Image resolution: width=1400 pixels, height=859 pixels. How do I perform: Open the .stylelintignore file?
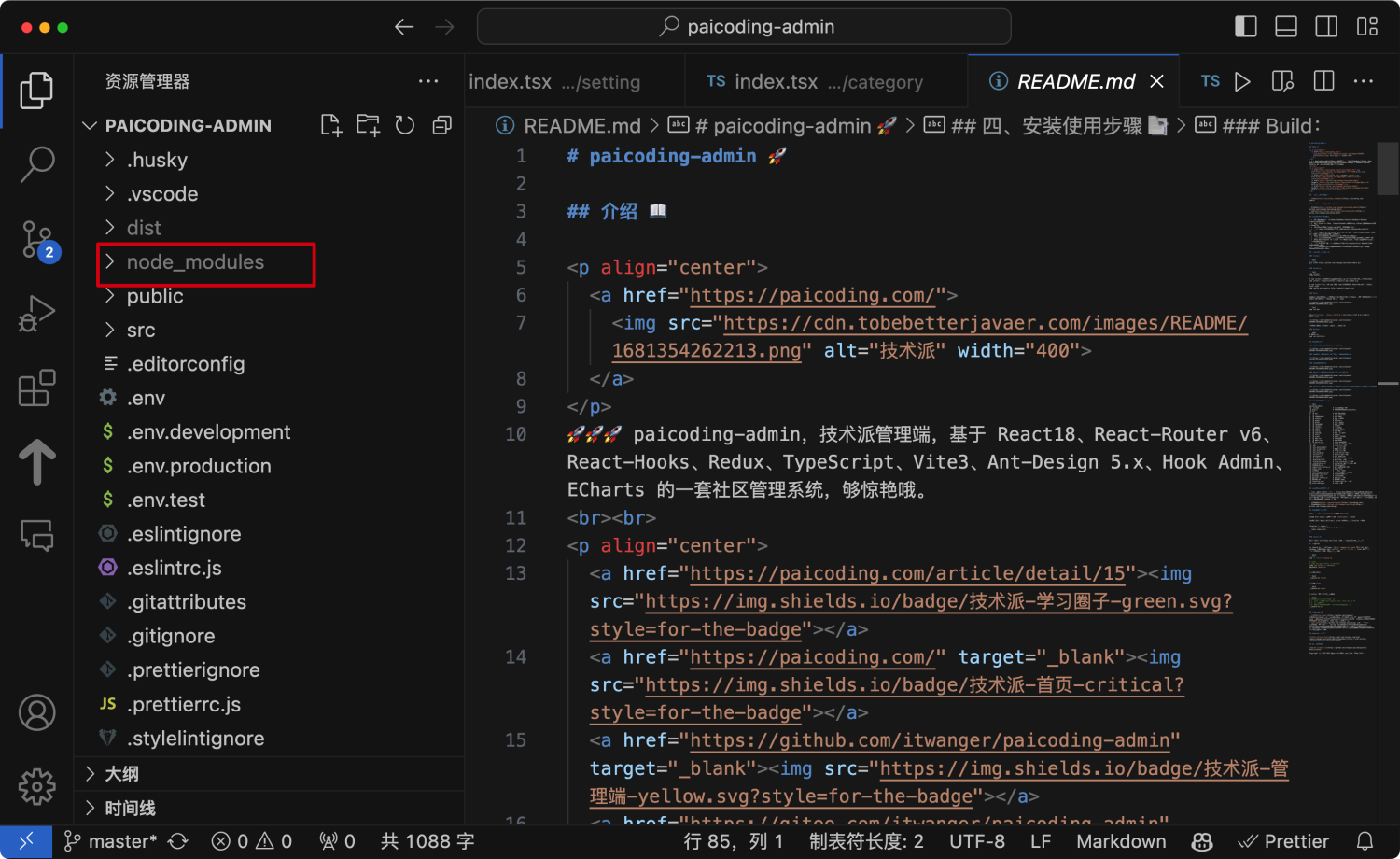pos(269,739)
